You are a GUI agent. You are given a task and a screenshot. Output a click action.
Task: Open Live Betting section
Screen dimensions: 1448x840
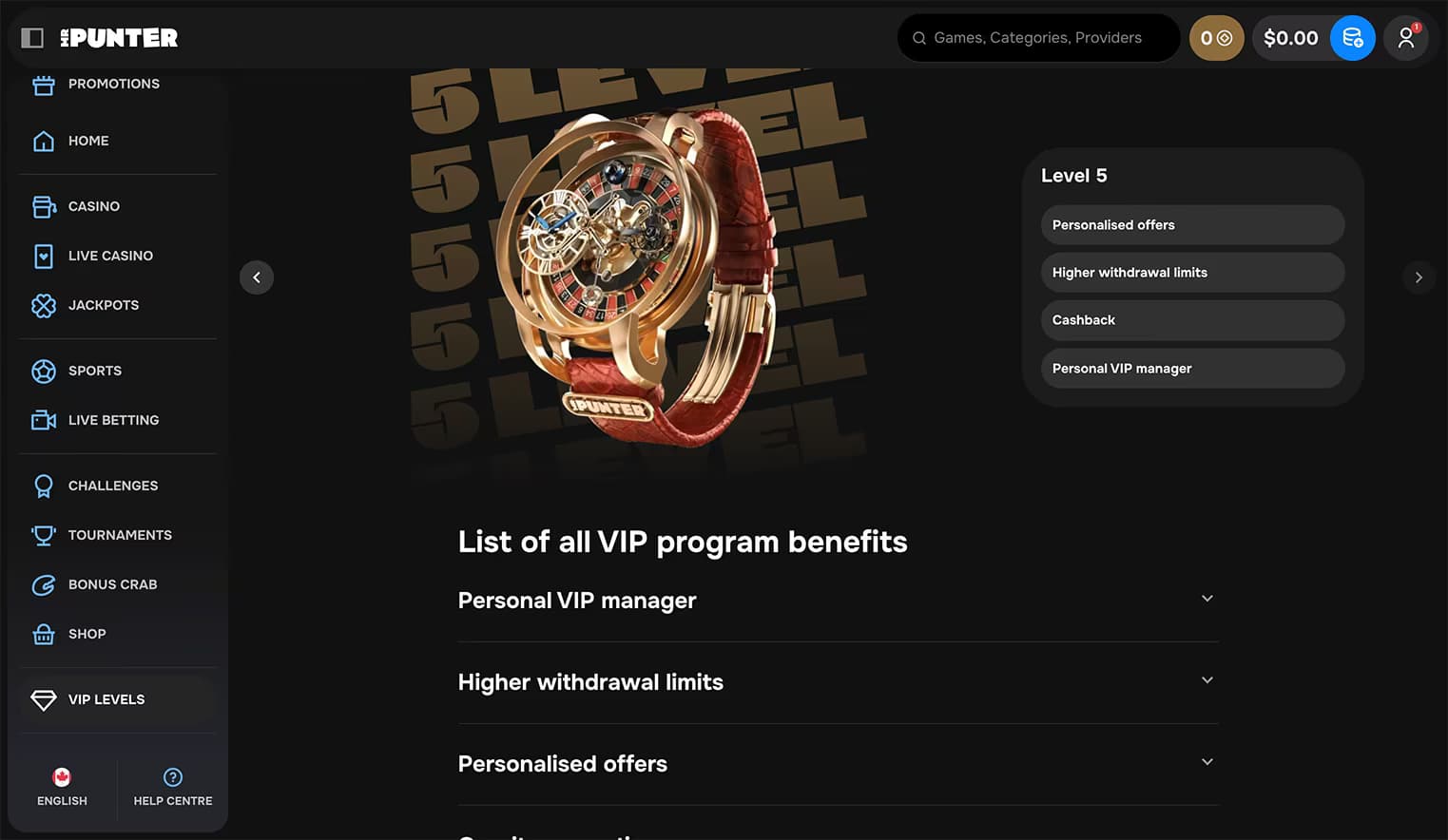tap(113, 420)
